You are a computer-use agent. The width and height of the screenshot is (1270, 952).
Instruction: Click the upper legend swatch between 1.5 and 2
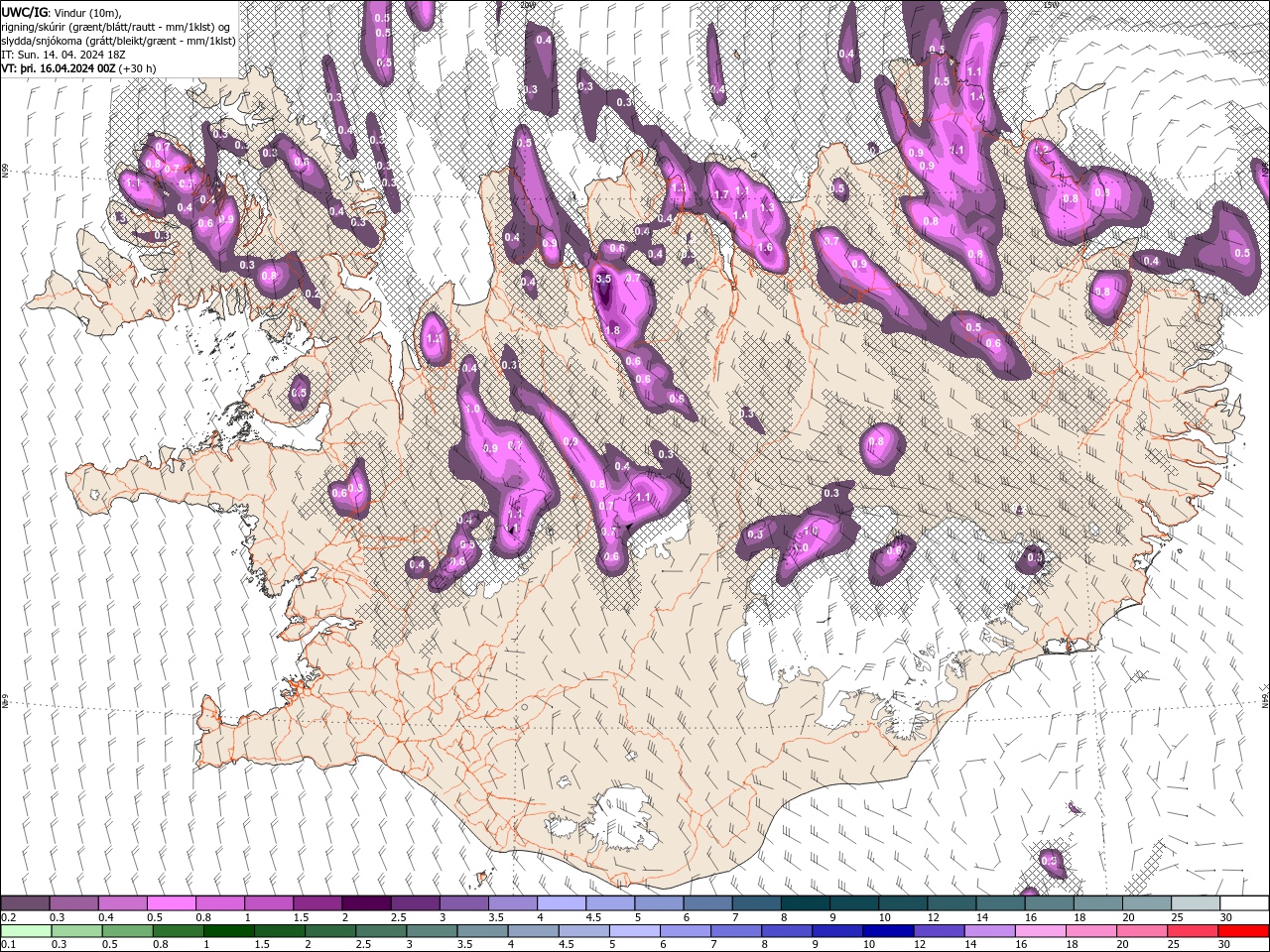coord(317,903)
